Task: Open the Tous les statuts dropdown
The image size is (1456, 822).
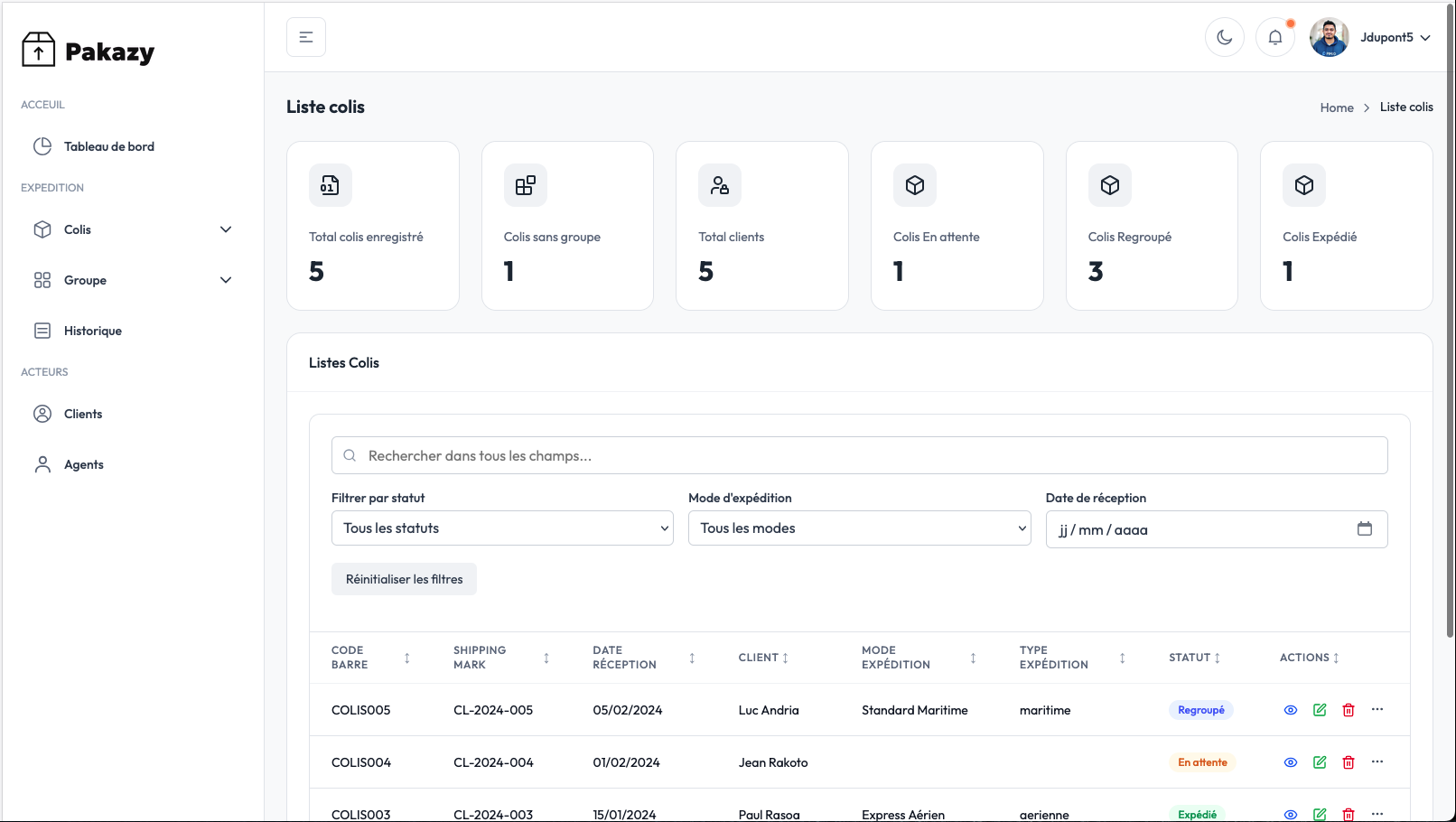Action: coord(502,528)
